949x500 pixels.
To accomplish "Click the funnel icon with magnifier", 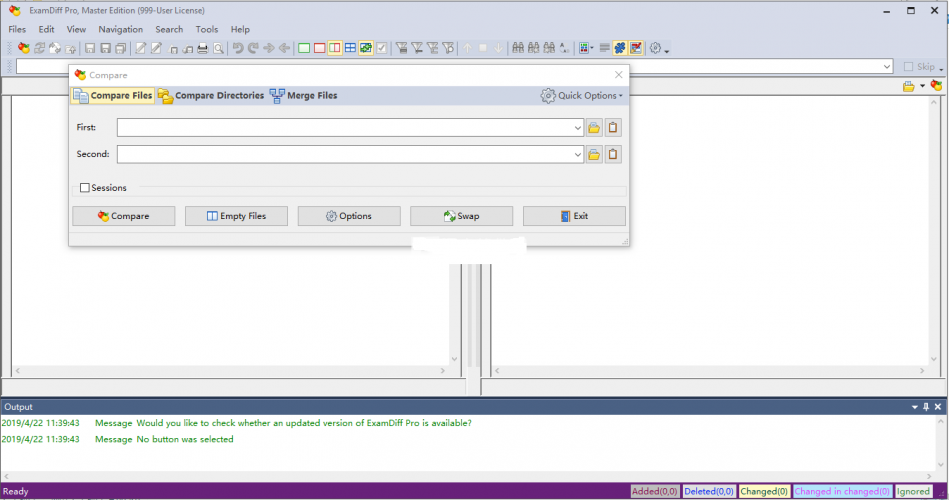I will (x=448, y=48).
